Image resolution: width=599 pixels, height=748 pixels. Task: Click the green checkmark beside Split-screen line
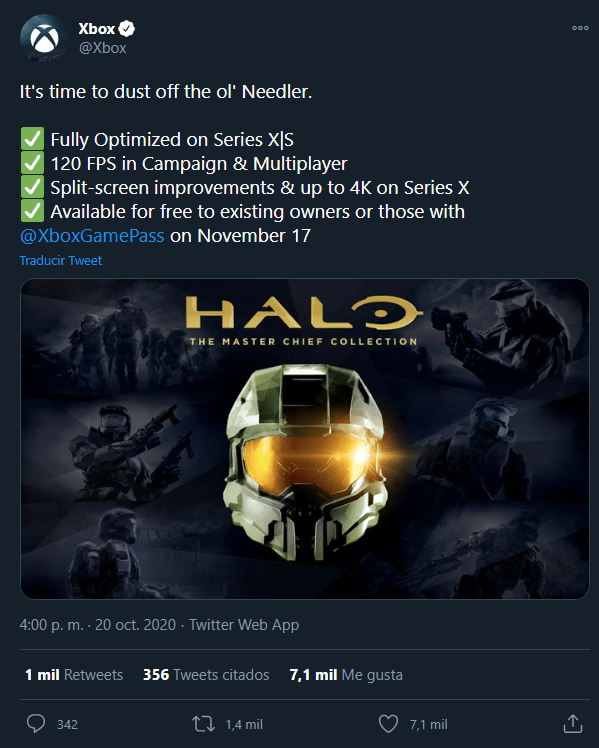[x=32, y=187]
